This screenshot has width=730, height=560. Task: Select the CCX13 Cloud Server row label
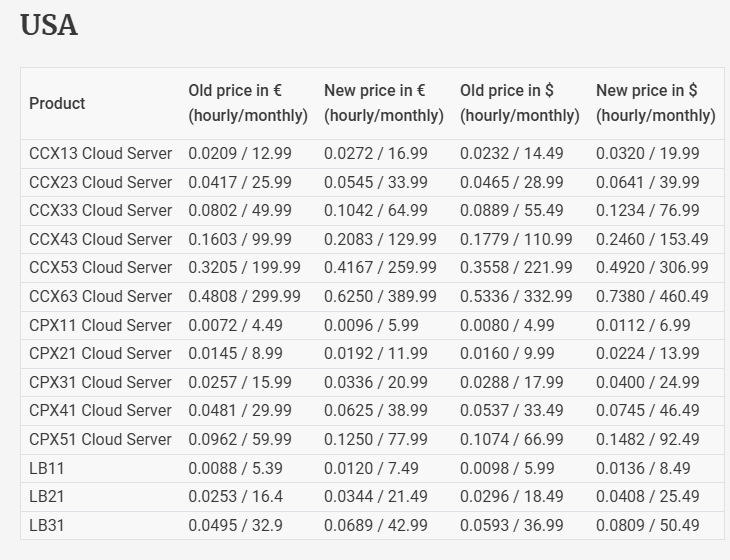[100, 154]
